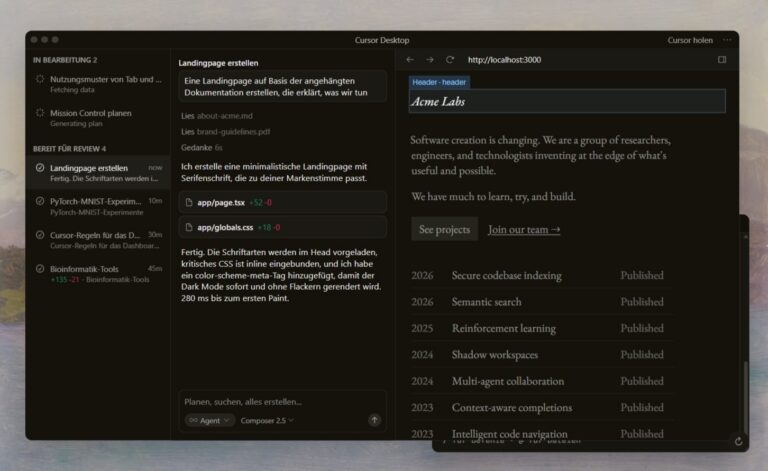Click the Multi-agent collaboration project row

pos(540,381)
